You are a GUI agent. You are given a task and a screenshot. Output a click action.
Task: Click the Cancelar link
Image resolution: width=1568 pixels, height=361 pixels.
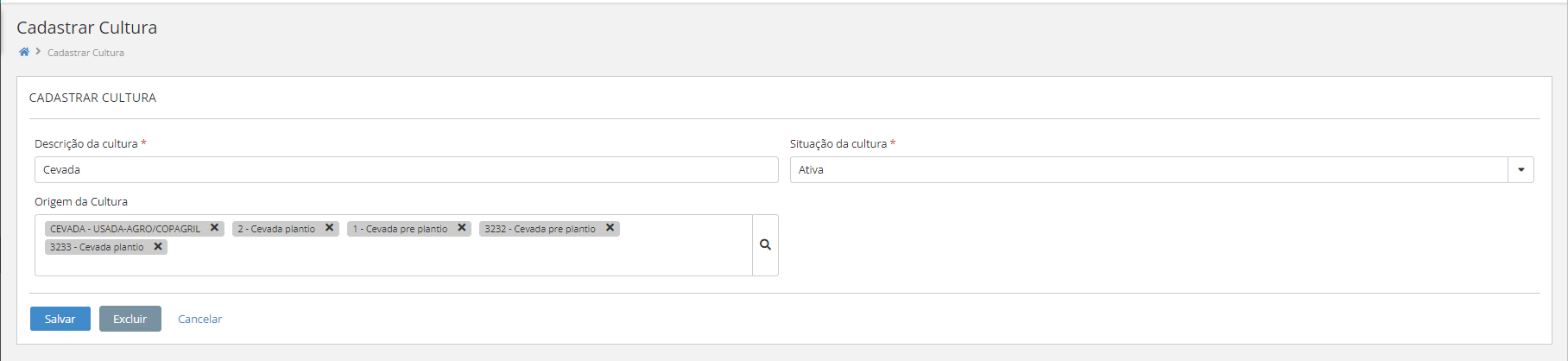coord(199,319)
